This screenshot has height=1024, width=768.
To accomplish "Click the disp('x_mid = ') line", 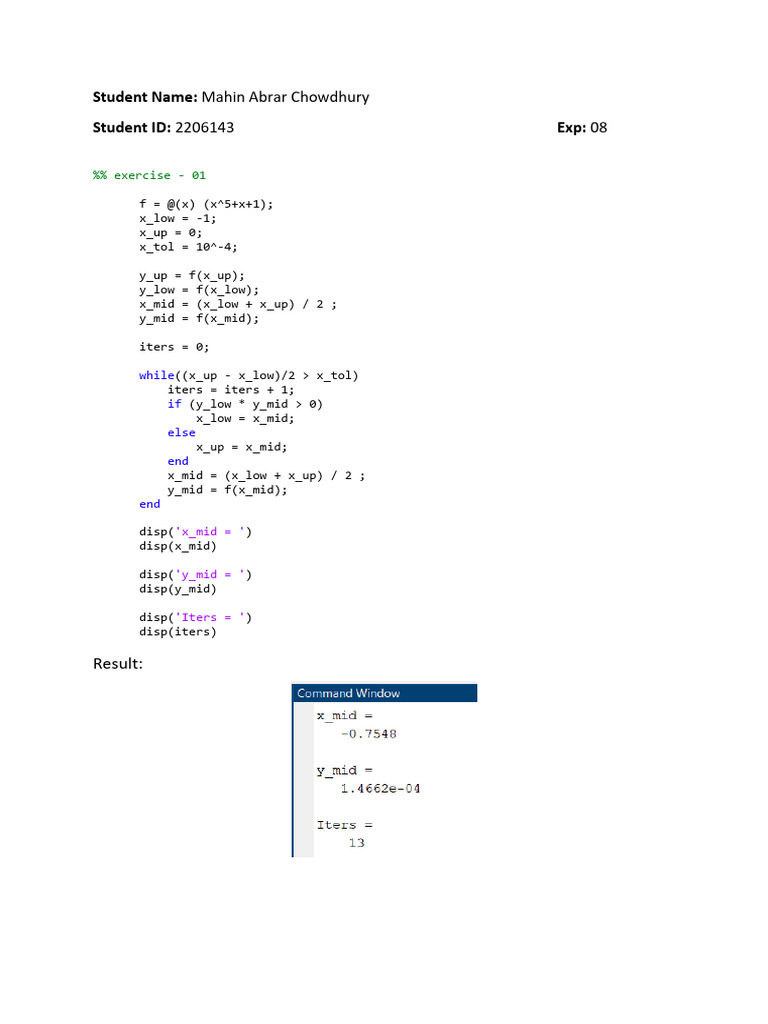I will pyautogui.click(x=195, y=532).
